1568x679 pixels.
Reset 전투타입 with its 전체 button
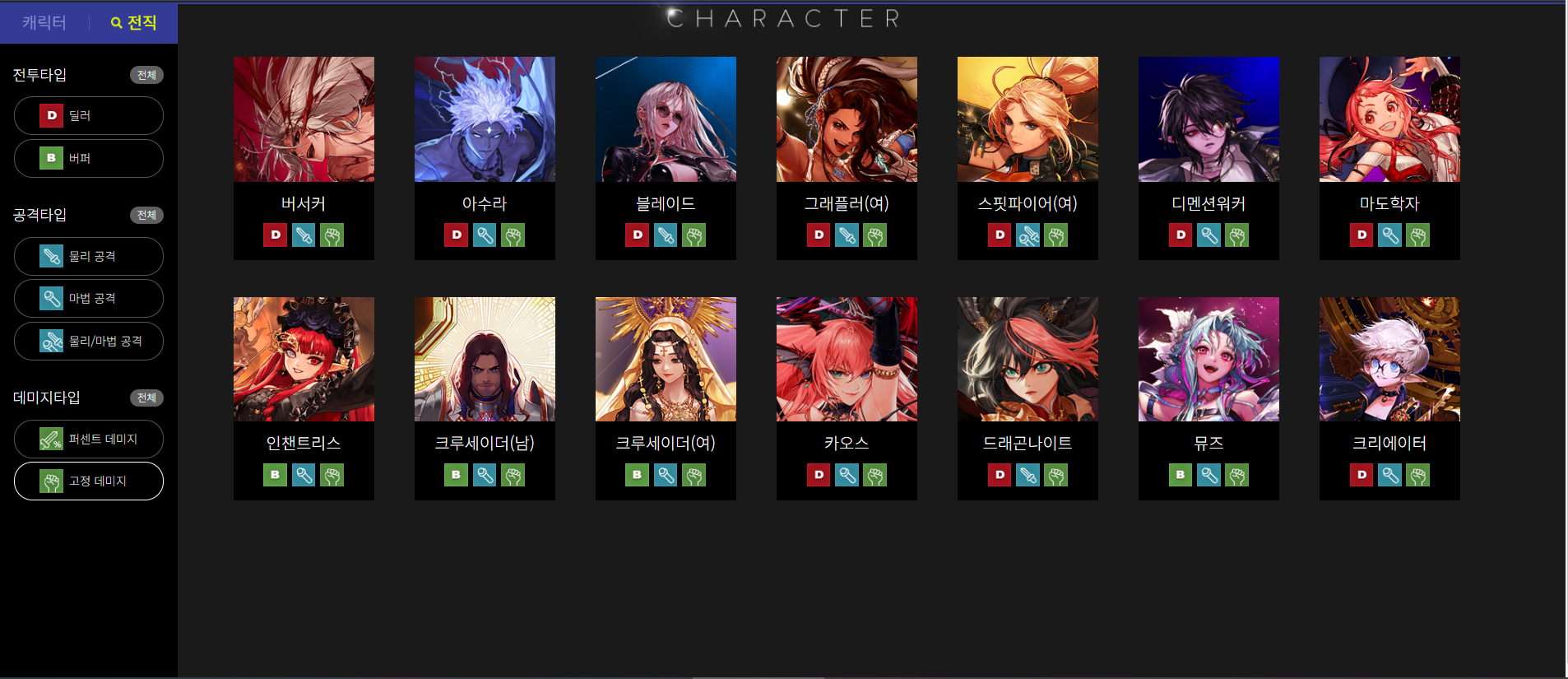click(146, 75)
